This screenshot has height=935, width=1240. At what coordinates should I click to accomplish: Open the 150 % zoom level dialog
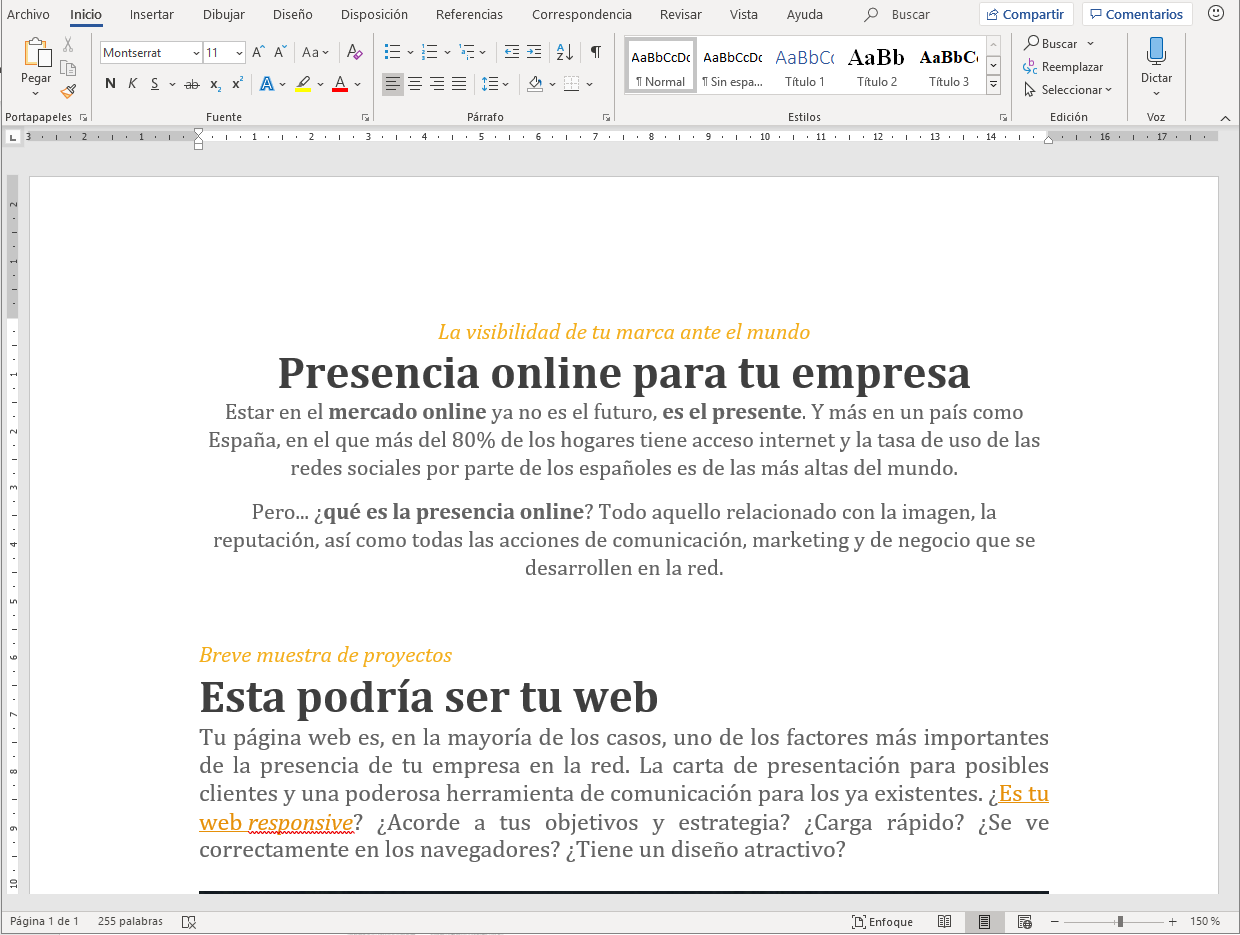(x=1205, y=921)
